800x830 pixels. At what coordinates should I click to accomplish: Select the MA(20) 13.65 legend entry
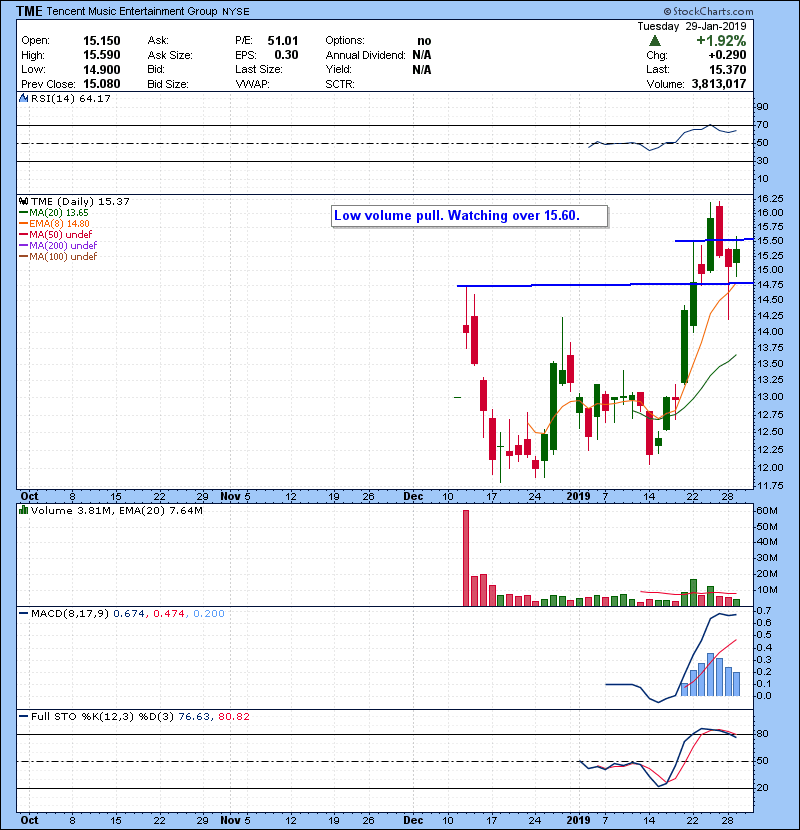[54, 212]
